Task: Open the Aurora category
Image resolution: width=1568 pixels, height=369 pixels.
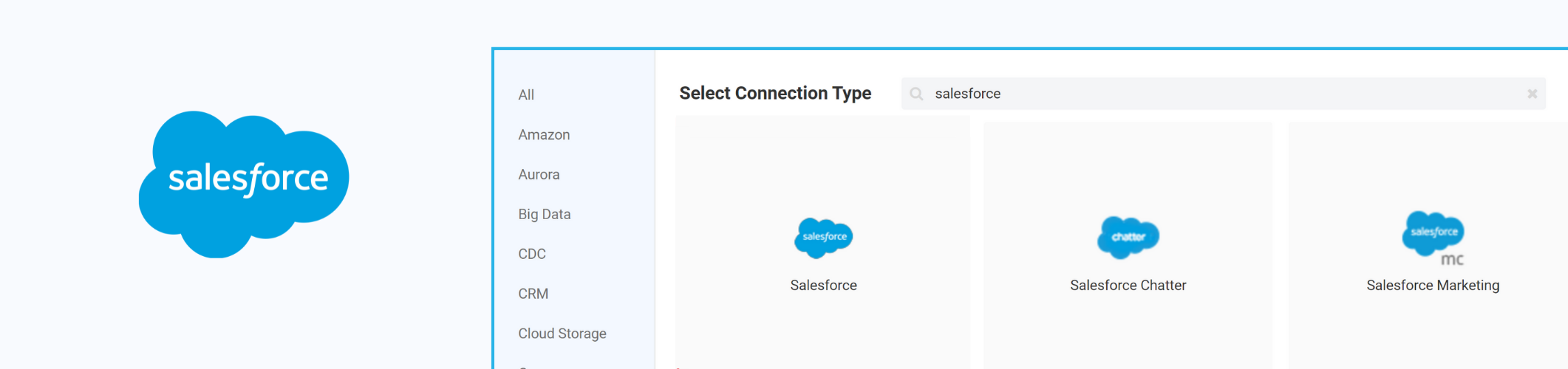Action: pos(539,175)
